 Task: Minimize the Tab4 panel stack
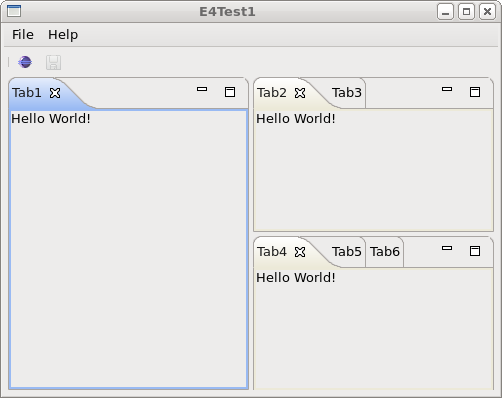pos(447,248)
